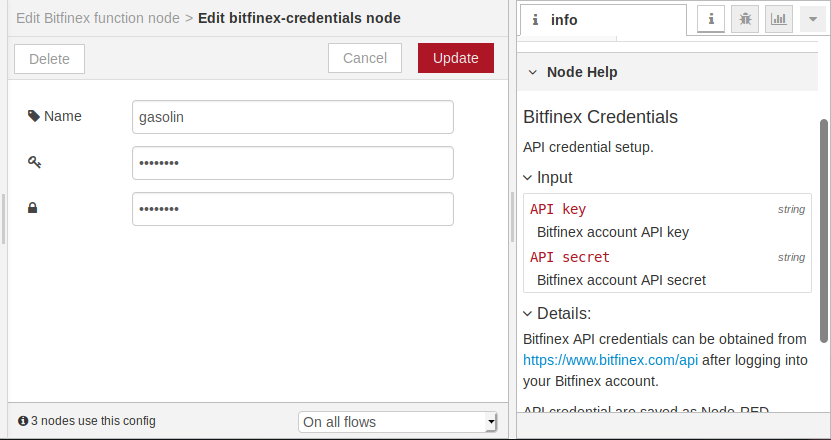Open the sidebar tab list dropdown arrow

click(x=810, y=19)
